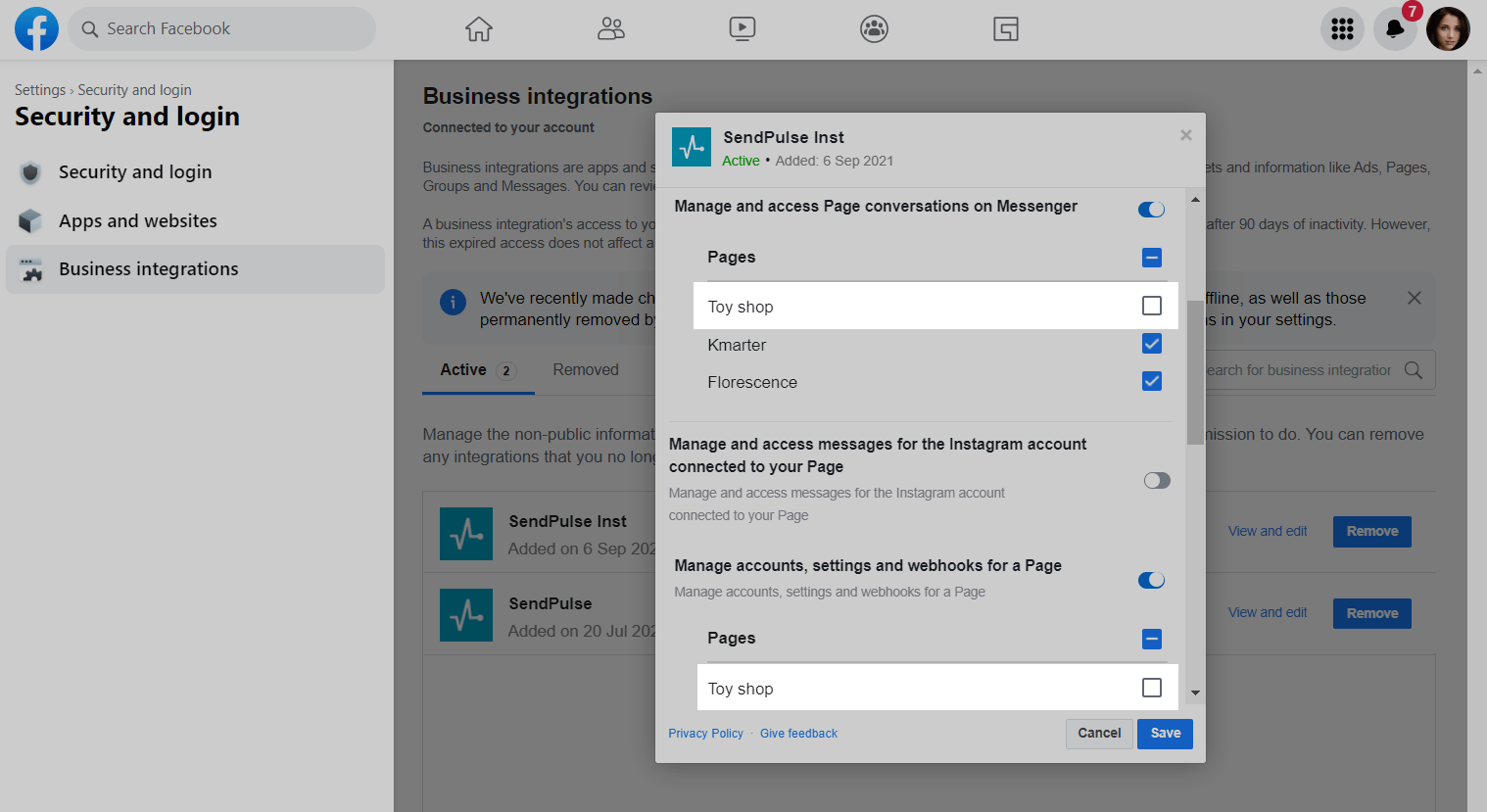The height and width of the screenshot is (812, 1487).
Task: Open the profile avatar menu
Action: (x=1448, y=29)
